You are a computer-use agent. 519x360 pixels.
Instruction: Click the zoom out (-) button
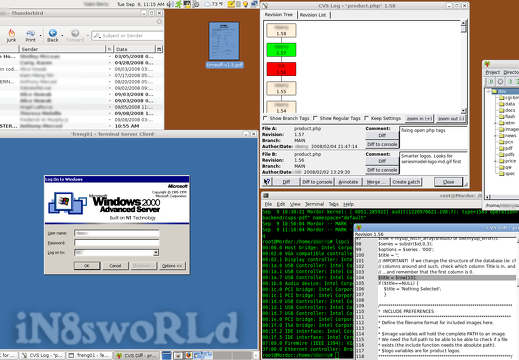451,118
